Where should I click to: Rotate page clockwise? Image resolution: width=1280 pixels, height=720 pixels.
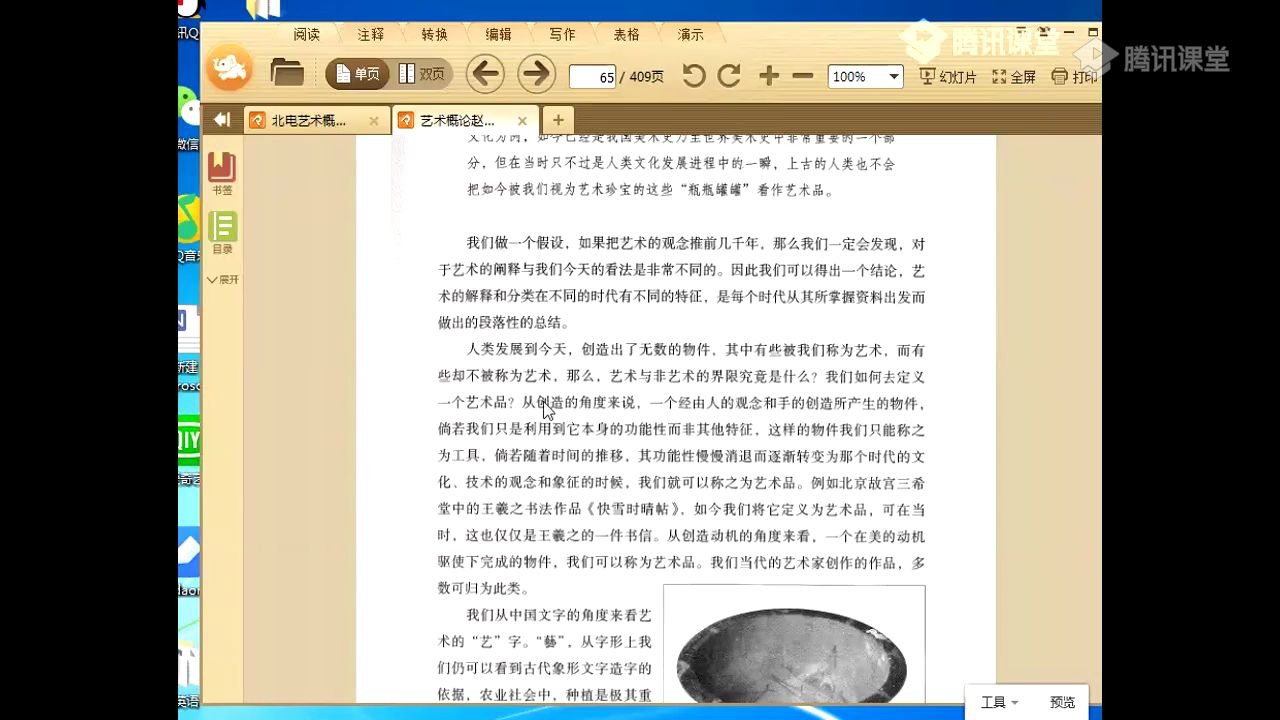coord(729,75)
